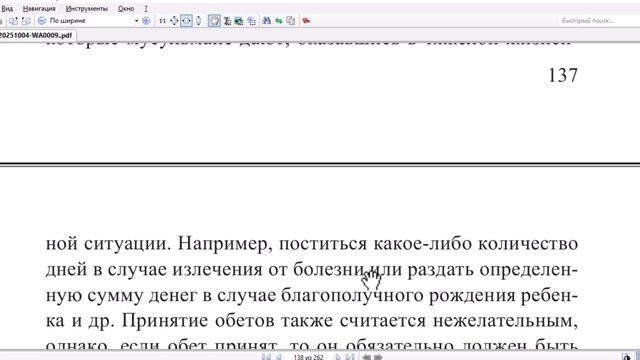Click the red icon in toolbar
Viewport: 640px width, 360px height.
[x=307, y=21]
